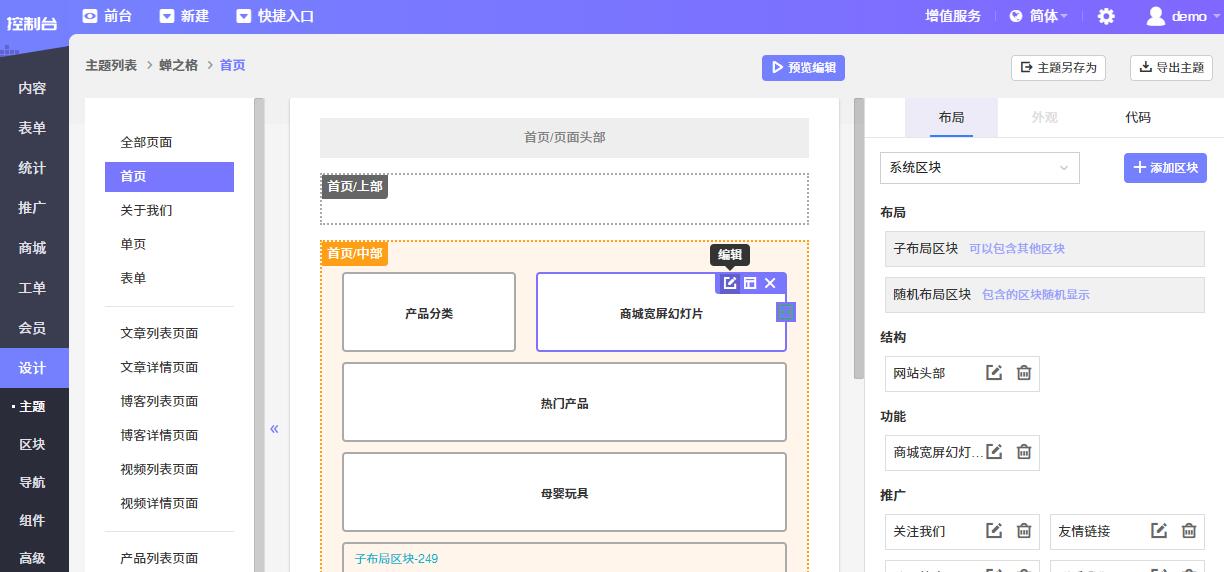Open the demo user menu
1224x572 pixels.
pos(1177,16)
